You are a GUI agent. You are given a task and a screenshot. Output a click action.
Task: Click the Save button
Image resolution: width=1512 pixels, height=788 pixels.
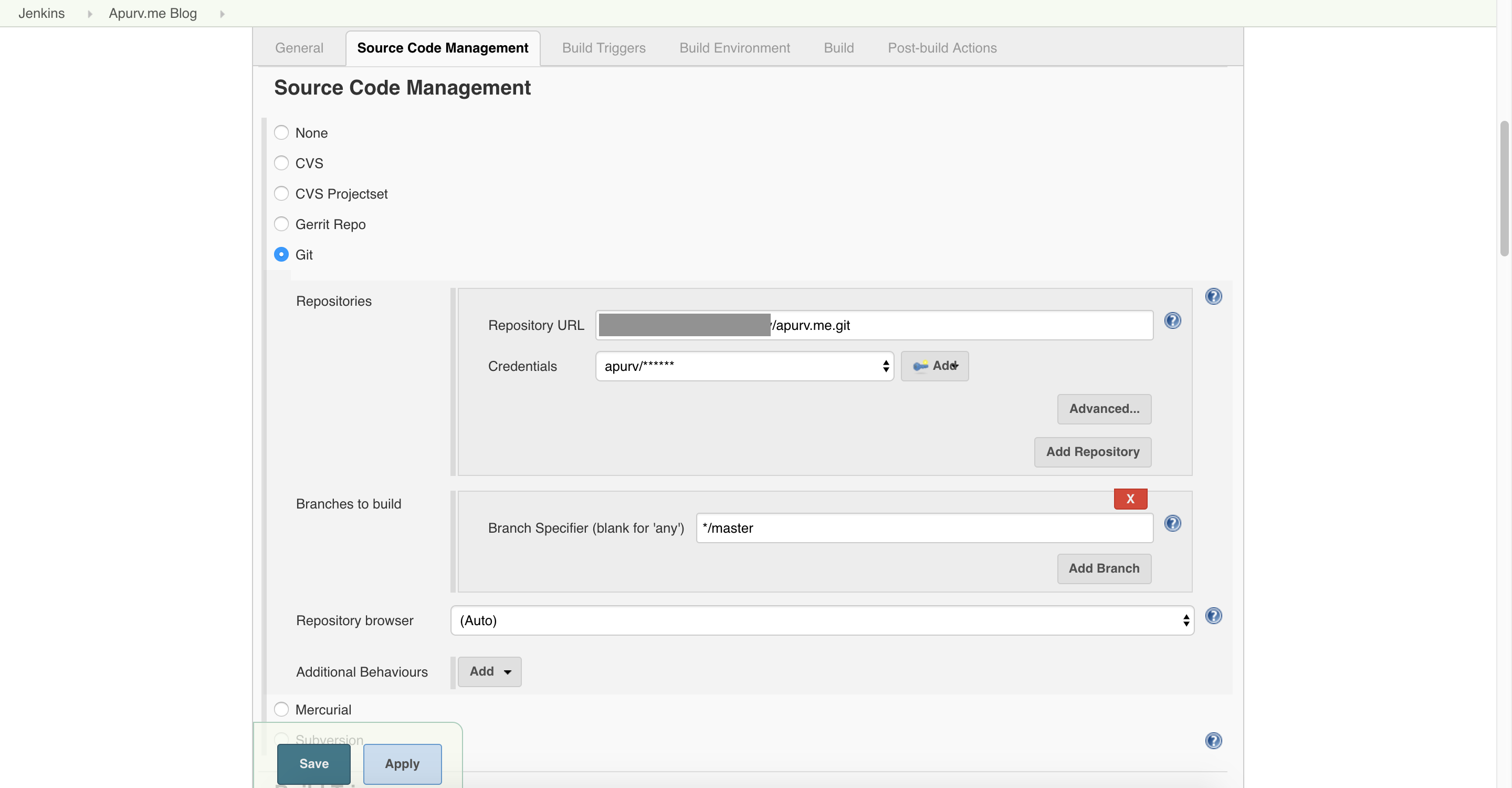coord(313,763)
